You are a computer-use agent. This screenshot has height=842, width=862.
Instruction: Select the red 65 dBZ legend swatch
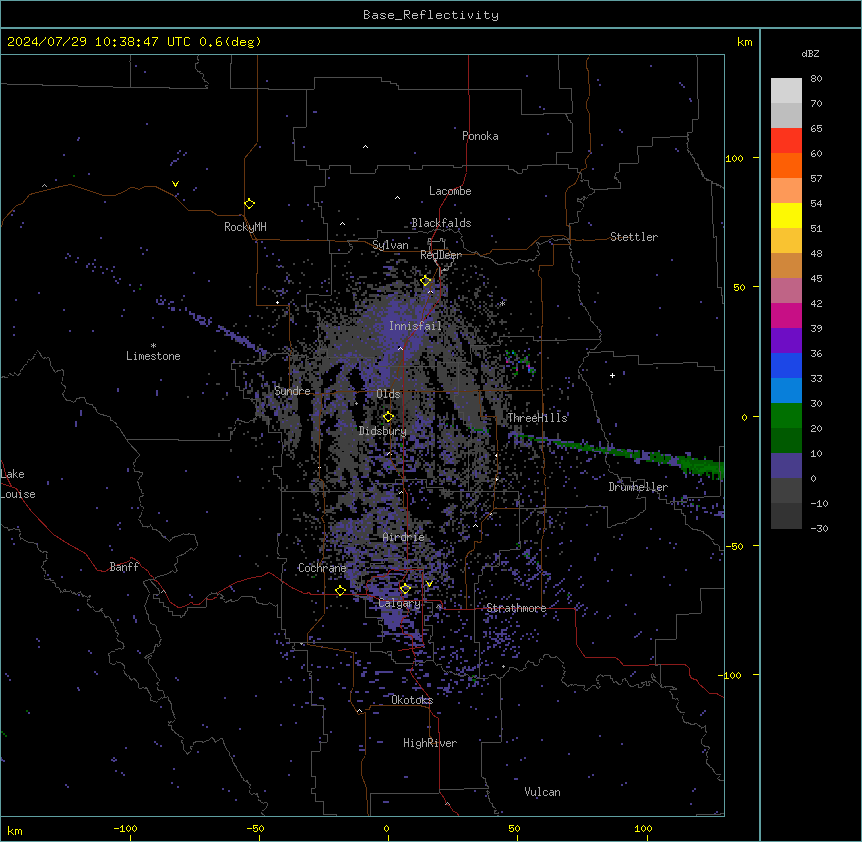[x=786, y=140]
